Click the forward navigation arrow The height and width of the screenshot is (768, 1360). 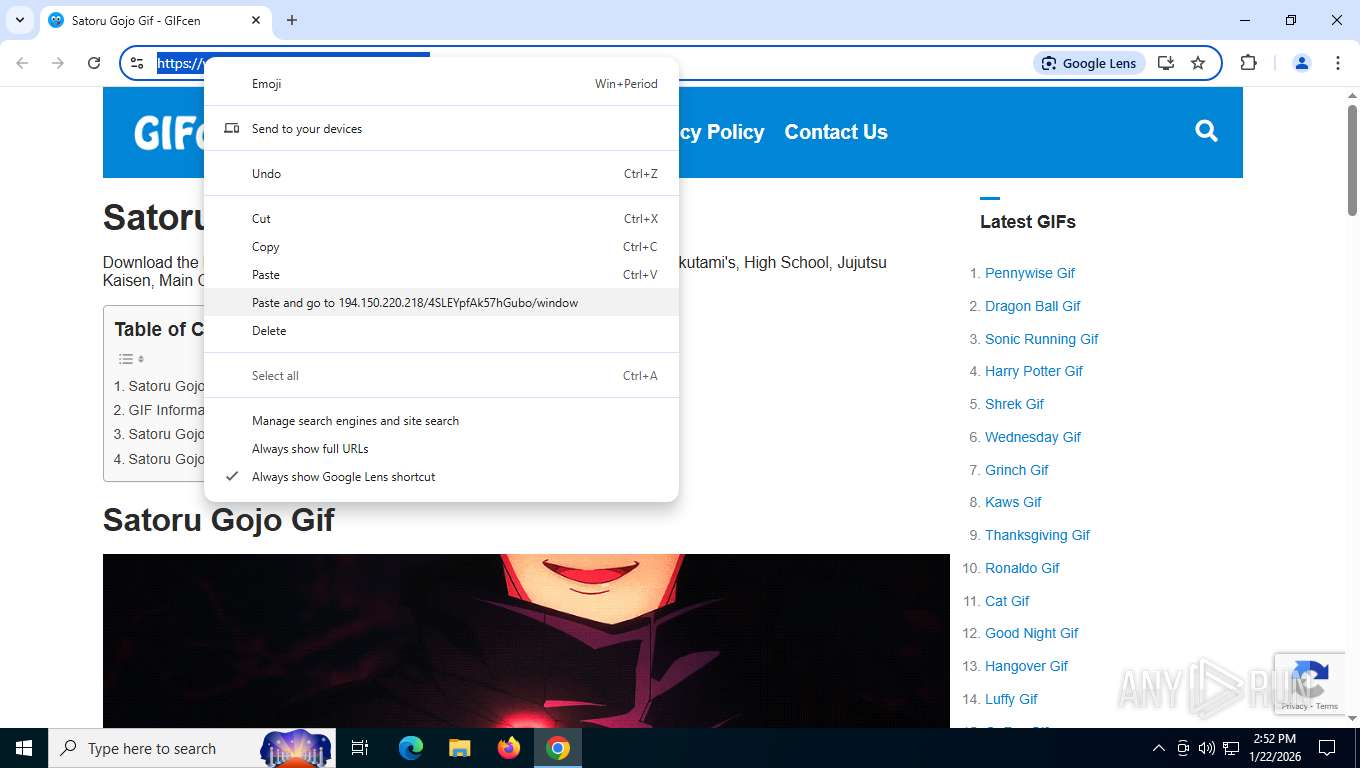click(58, 63)
